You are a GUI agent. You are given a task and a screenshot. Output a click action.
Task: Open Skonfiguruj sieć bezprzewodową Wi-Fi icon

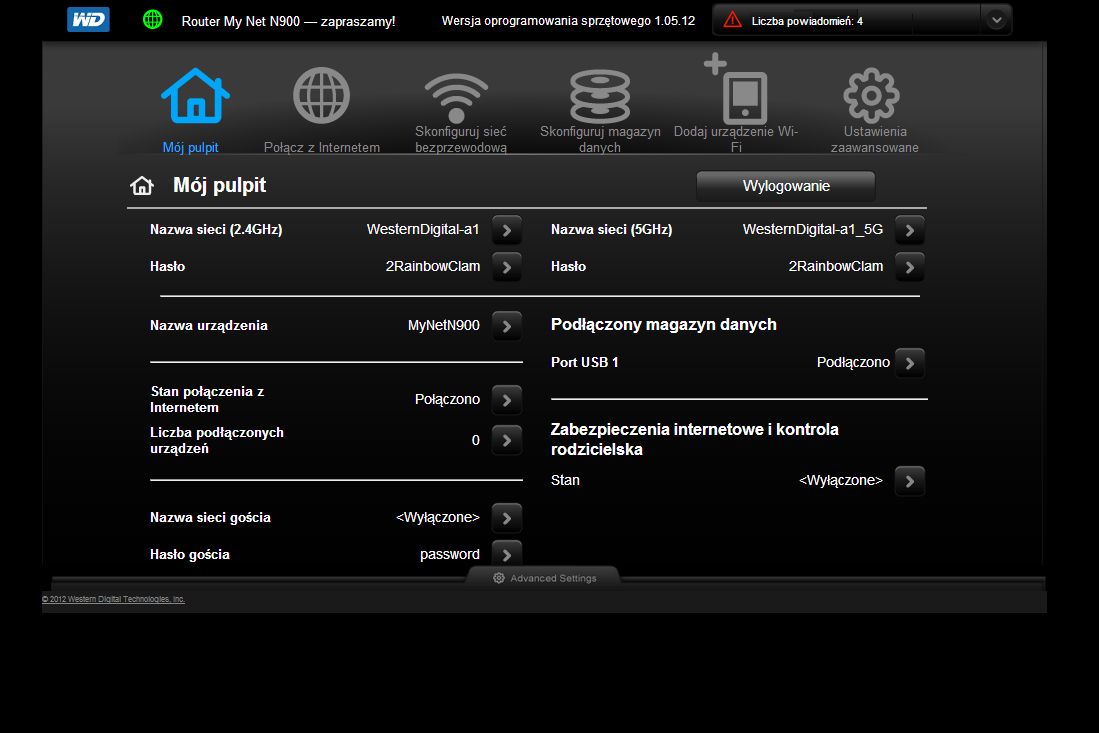(x=456, y=97)
